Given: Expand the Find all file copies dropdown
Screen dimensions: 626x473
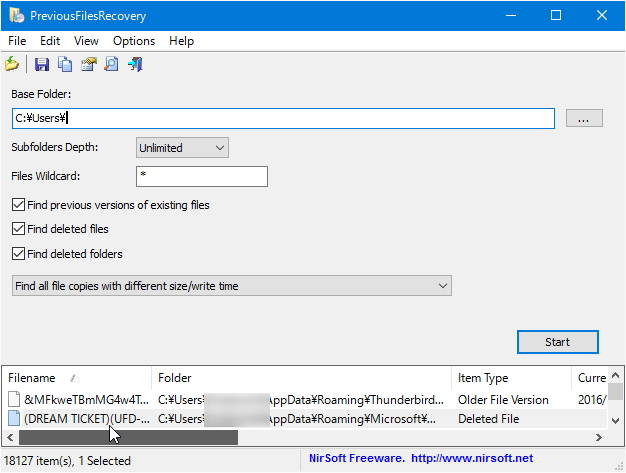Looking at the screenshot, I should click(x=232, y=286).
